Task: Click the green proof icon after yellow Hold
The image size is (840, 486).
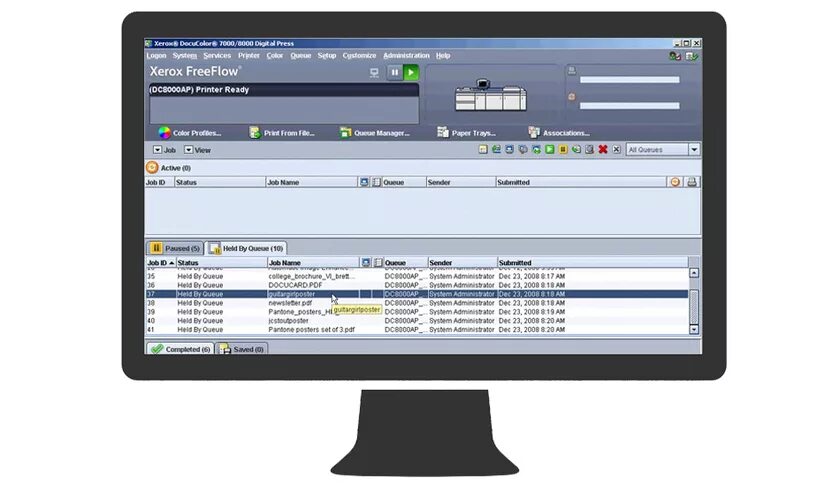Action: point(576,149)
